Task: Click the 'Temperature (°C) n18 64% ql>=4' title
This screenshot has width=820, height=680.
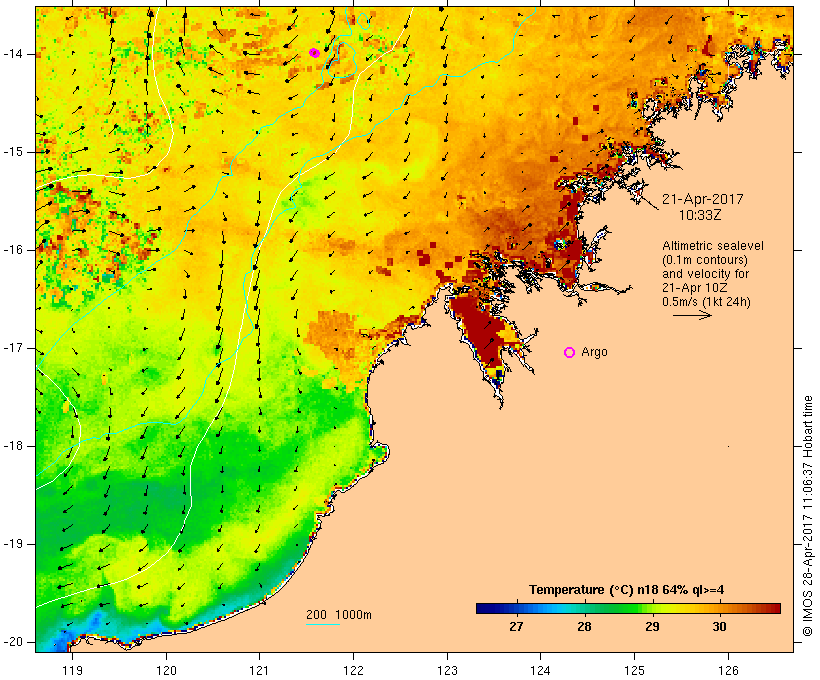Action: (627, 590)
